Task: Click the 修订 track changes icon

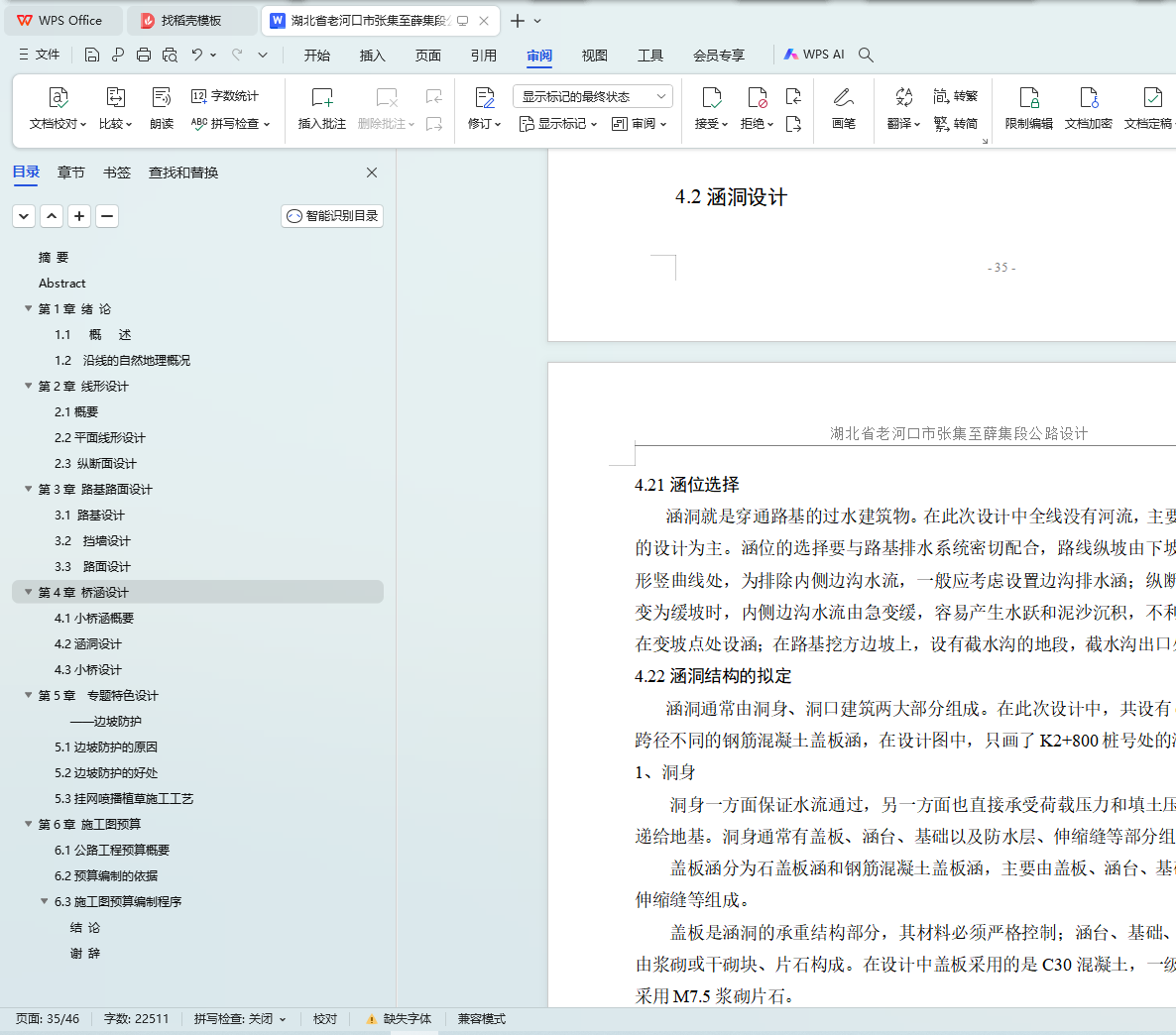Action: [x=485, y=97]
